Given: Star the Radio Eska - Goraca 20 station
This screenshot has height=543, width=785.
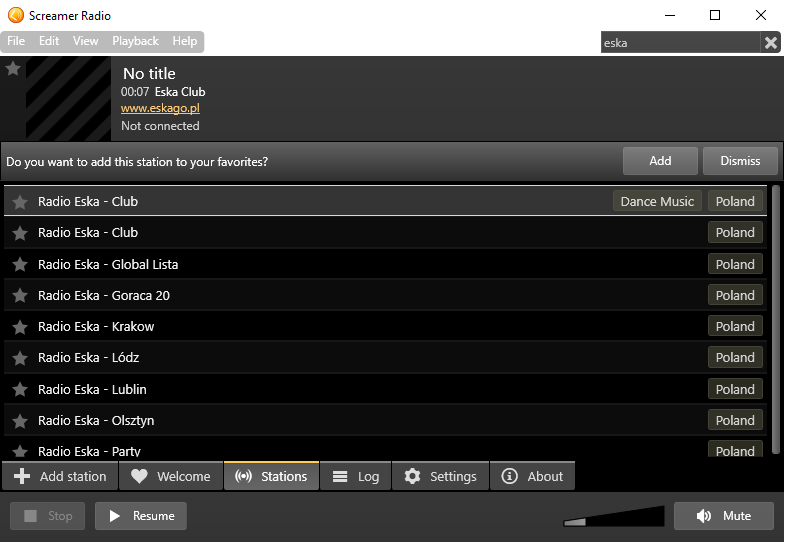Looking at the screenshot, I should coord(20,296).
